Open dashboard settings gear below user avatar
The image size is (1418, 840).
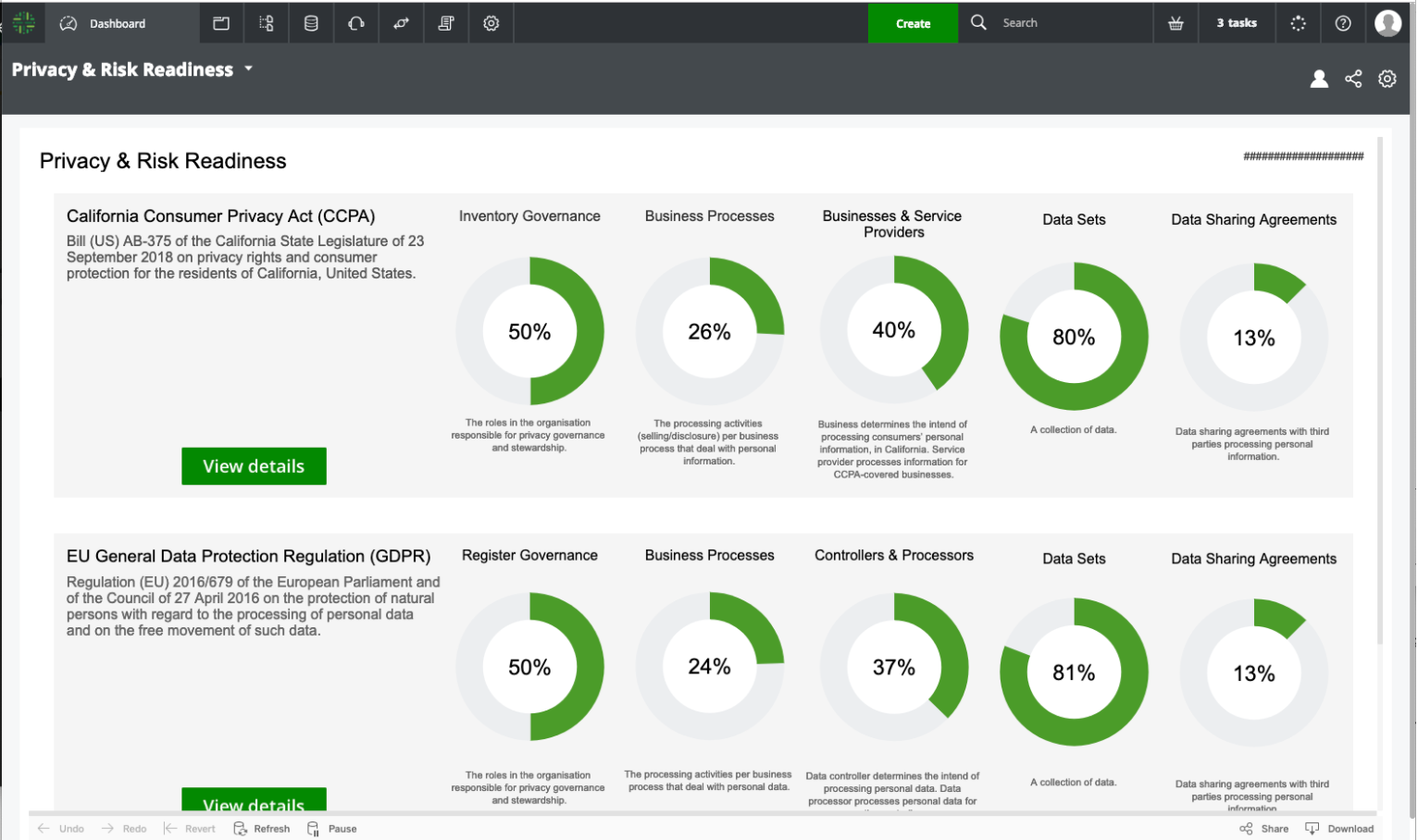click(x=1387, y=79)
